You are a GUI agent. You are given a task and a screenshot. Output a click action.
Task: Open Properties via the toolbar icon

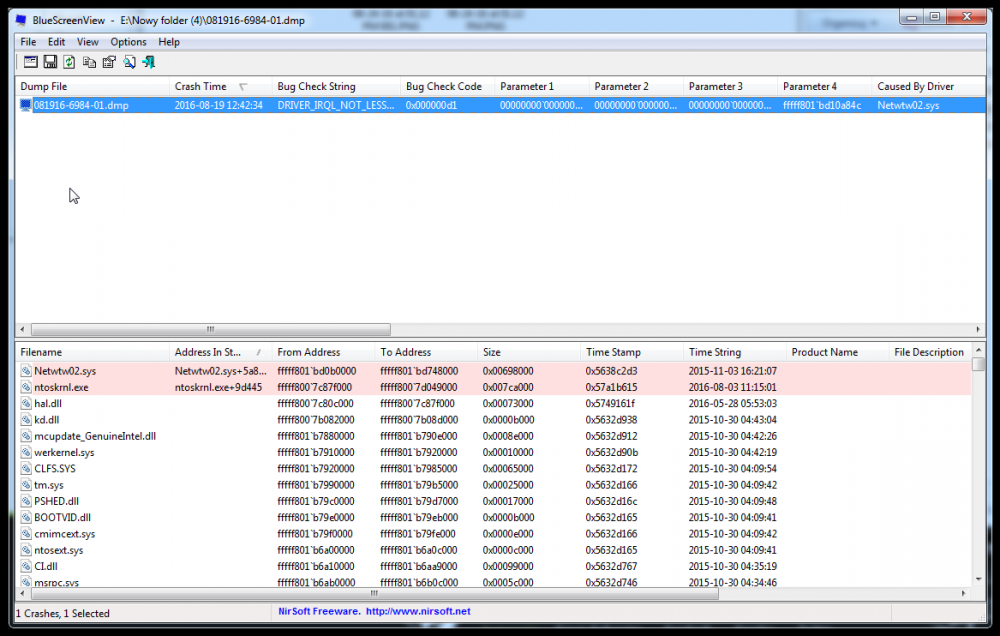coord(109,62)
